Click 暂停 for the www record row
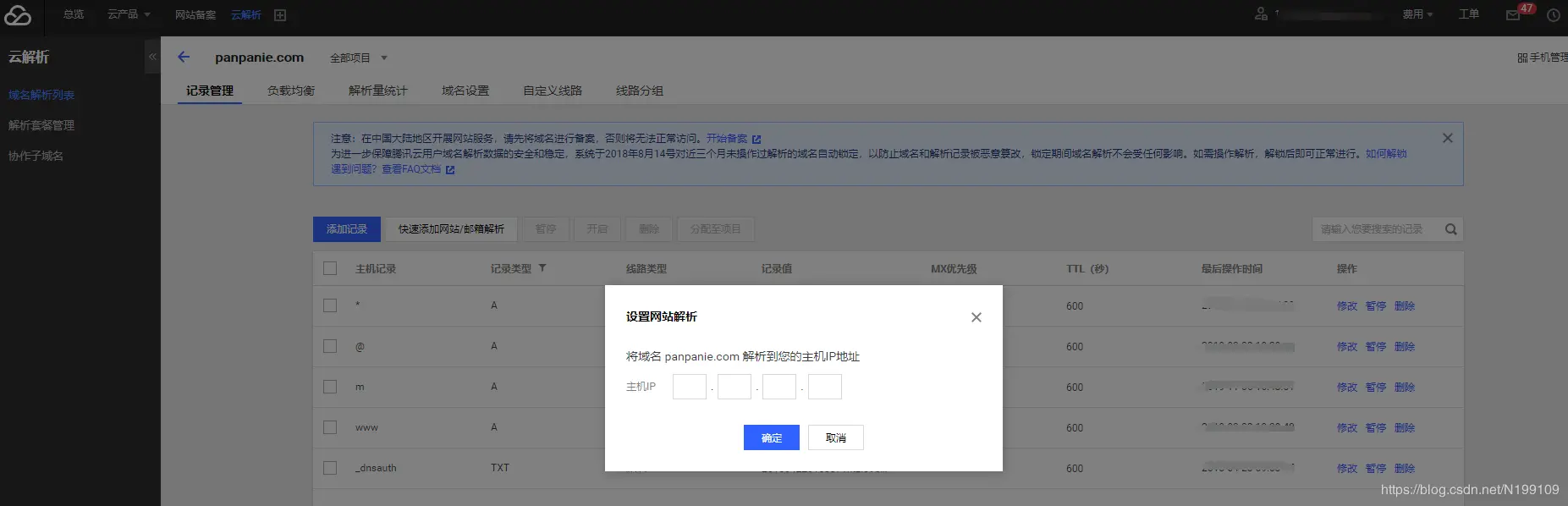1568x506 pixels. point(1376,428)
